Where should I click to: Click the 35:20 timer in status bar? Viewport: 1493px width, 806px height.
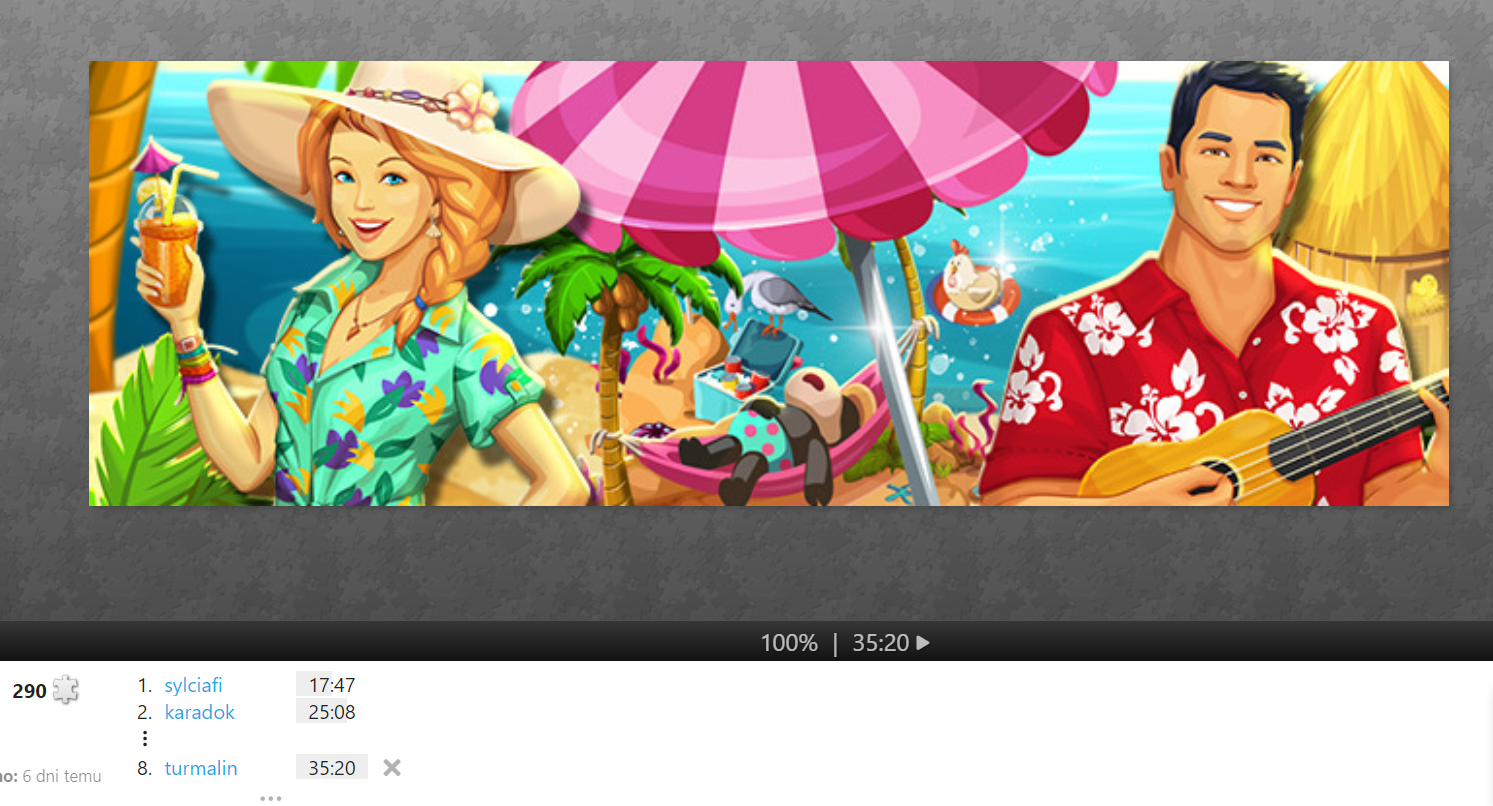pyautogui.click(x=881, y=643)
